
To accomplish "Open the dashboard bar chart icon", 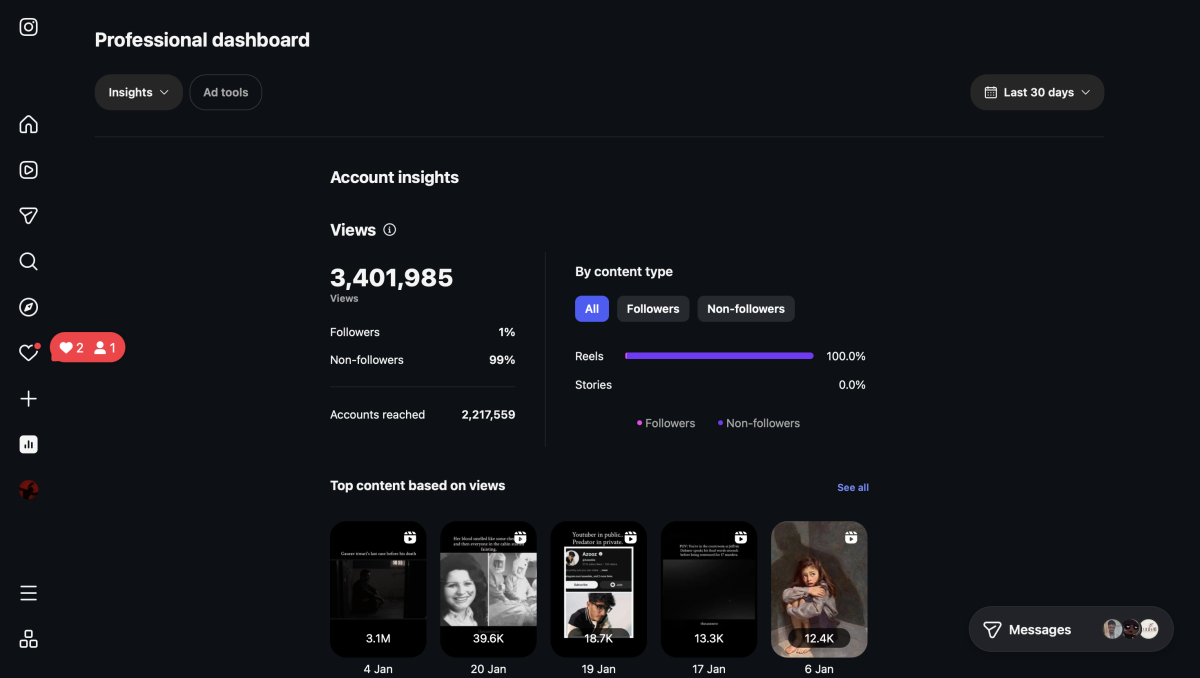I will (29, 444).
